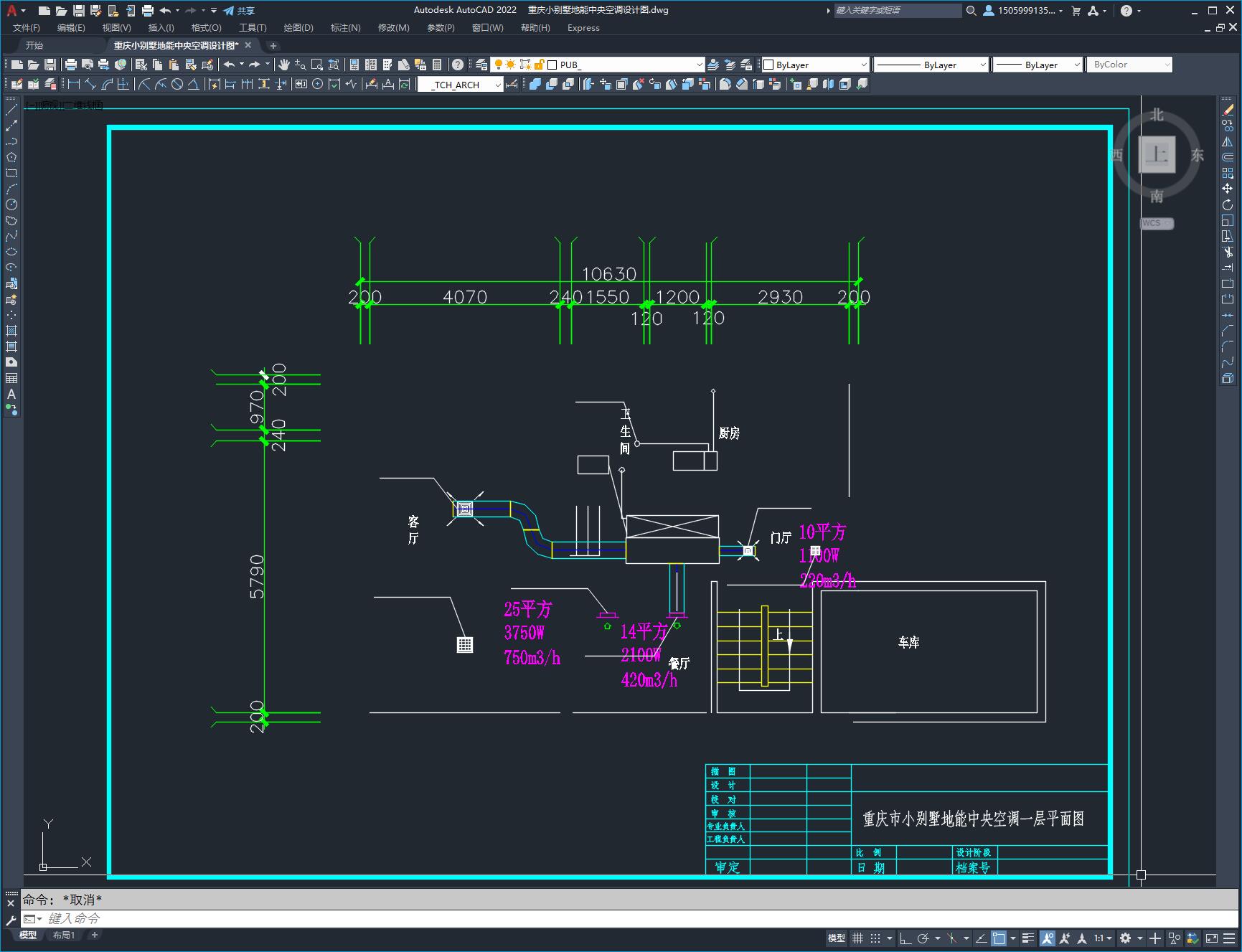Click the search magnifier icon
The width and height of the screenshot is (1242, 952).
click(971, 11)
